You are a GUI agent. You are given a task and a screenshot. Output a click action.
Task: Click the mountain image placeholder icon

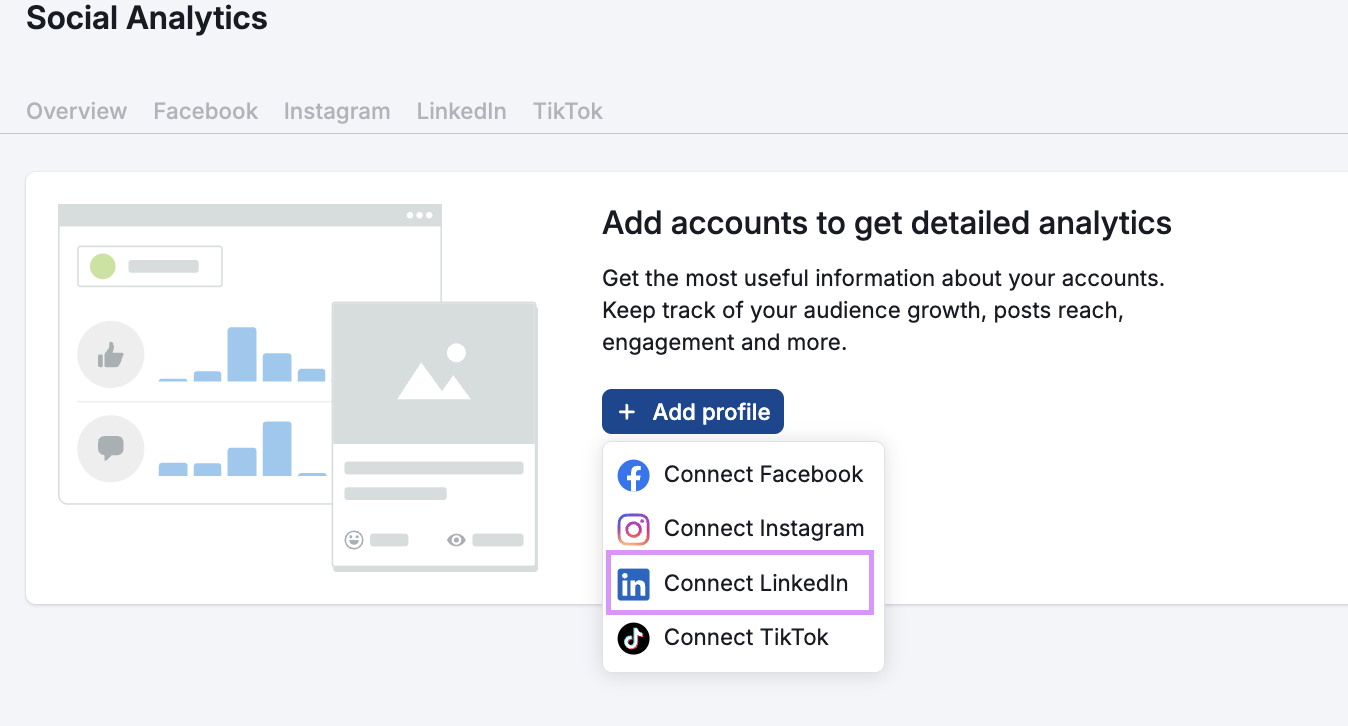433,373
